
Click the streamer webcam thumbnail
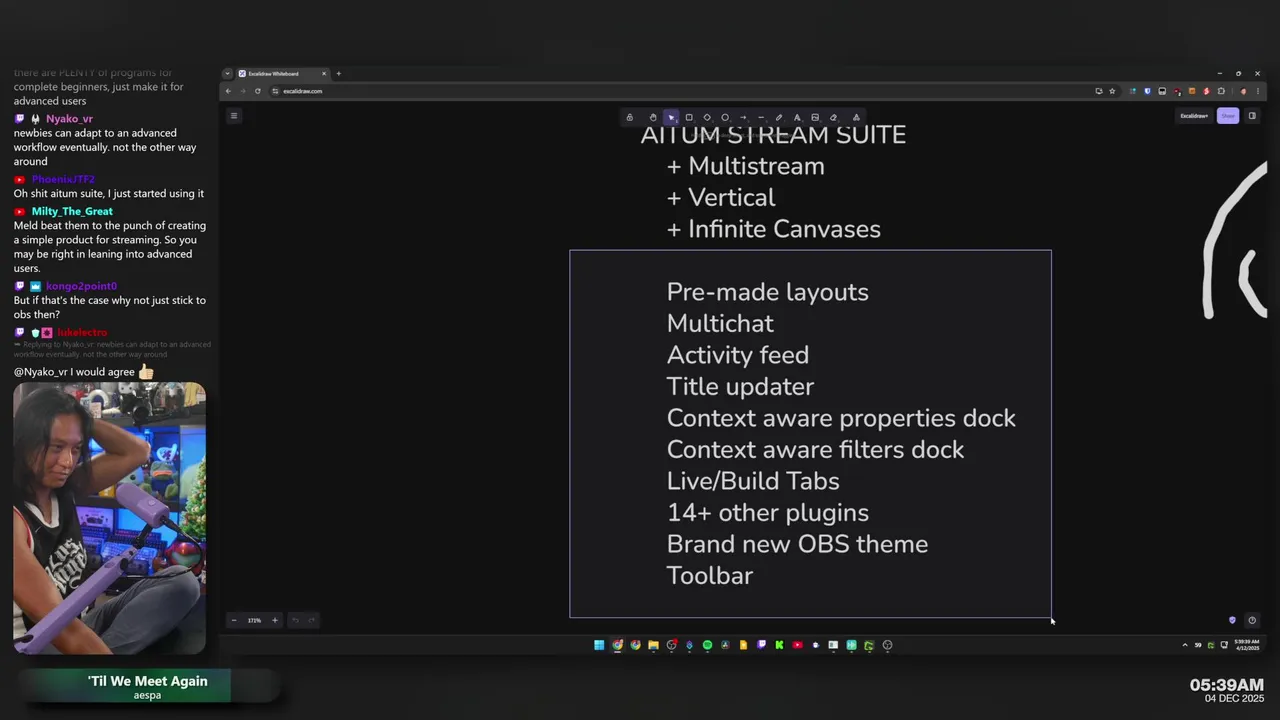point(109,518)
